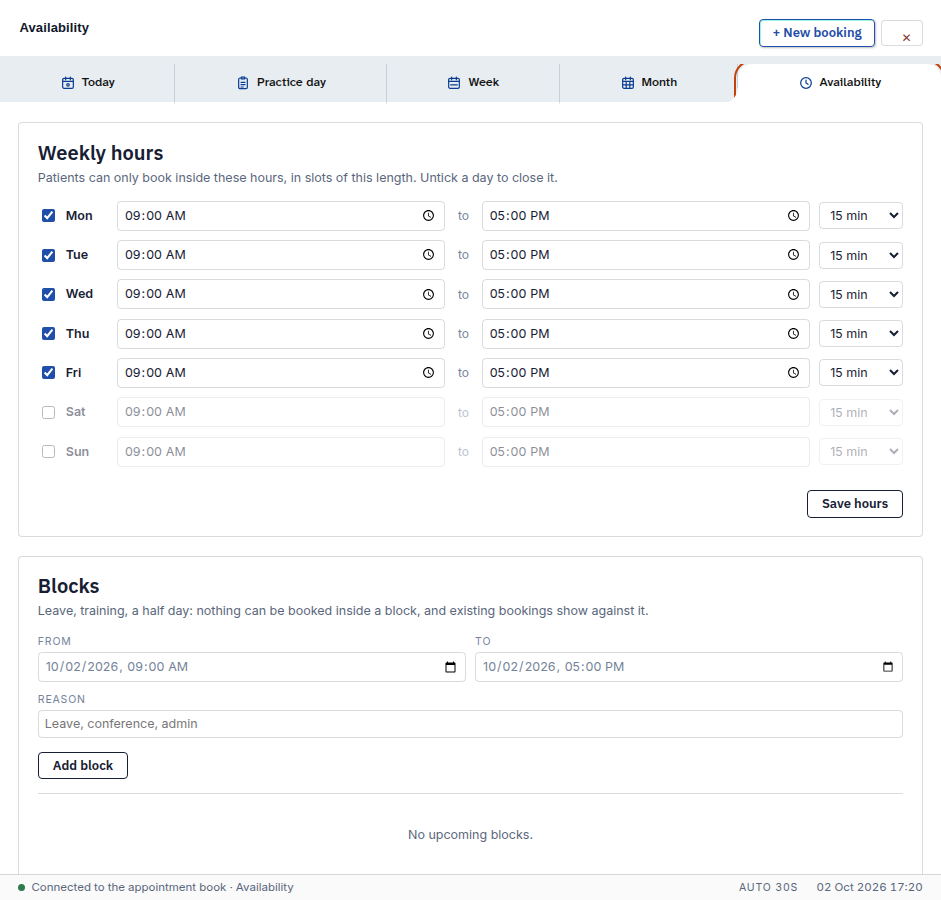Screen dimensions: 941x900
Task: Click the AUTO 30S status indicator
Action: pyautogui.click(x=768, y=887)
